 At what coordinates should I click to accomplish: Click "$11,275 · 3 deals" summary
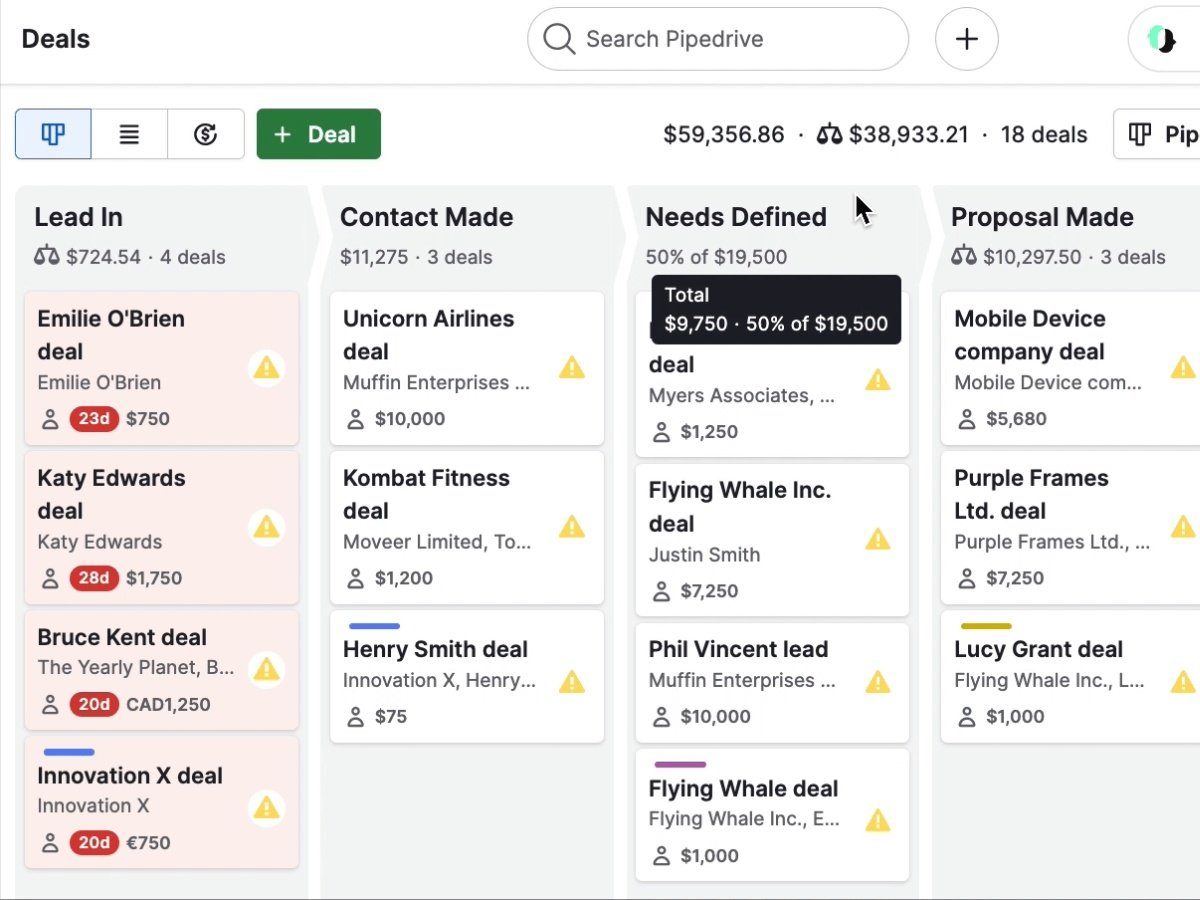[416, 257]
